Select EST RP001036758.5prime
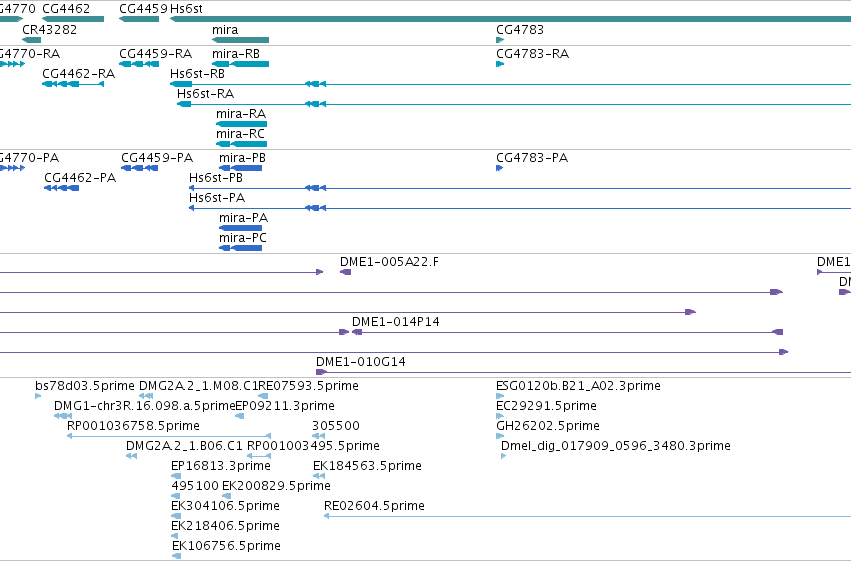The image size is (851, 561). point(169,436)
